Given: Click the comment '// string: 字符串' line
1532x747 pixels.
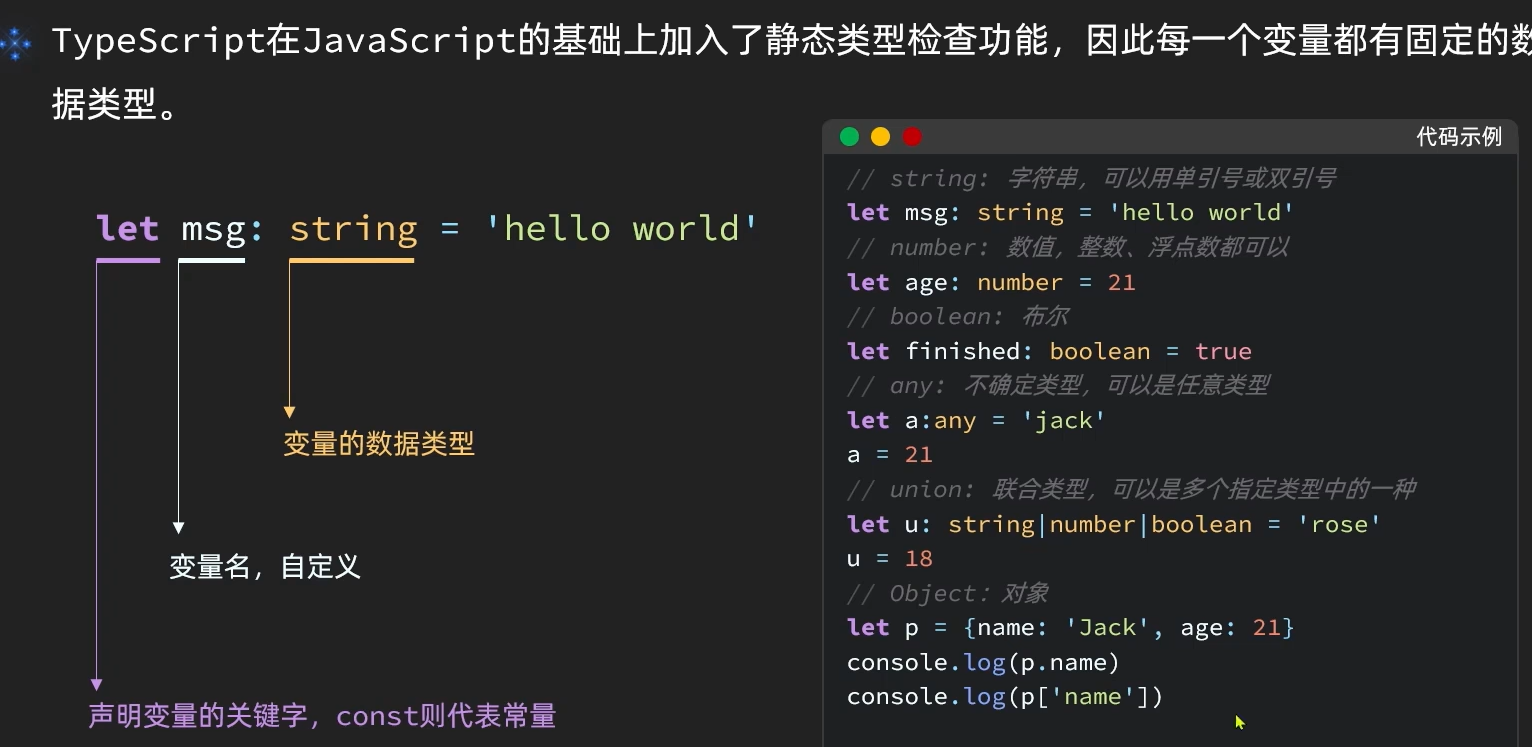Looking at the screenshot, I should tap(1091, 178).
